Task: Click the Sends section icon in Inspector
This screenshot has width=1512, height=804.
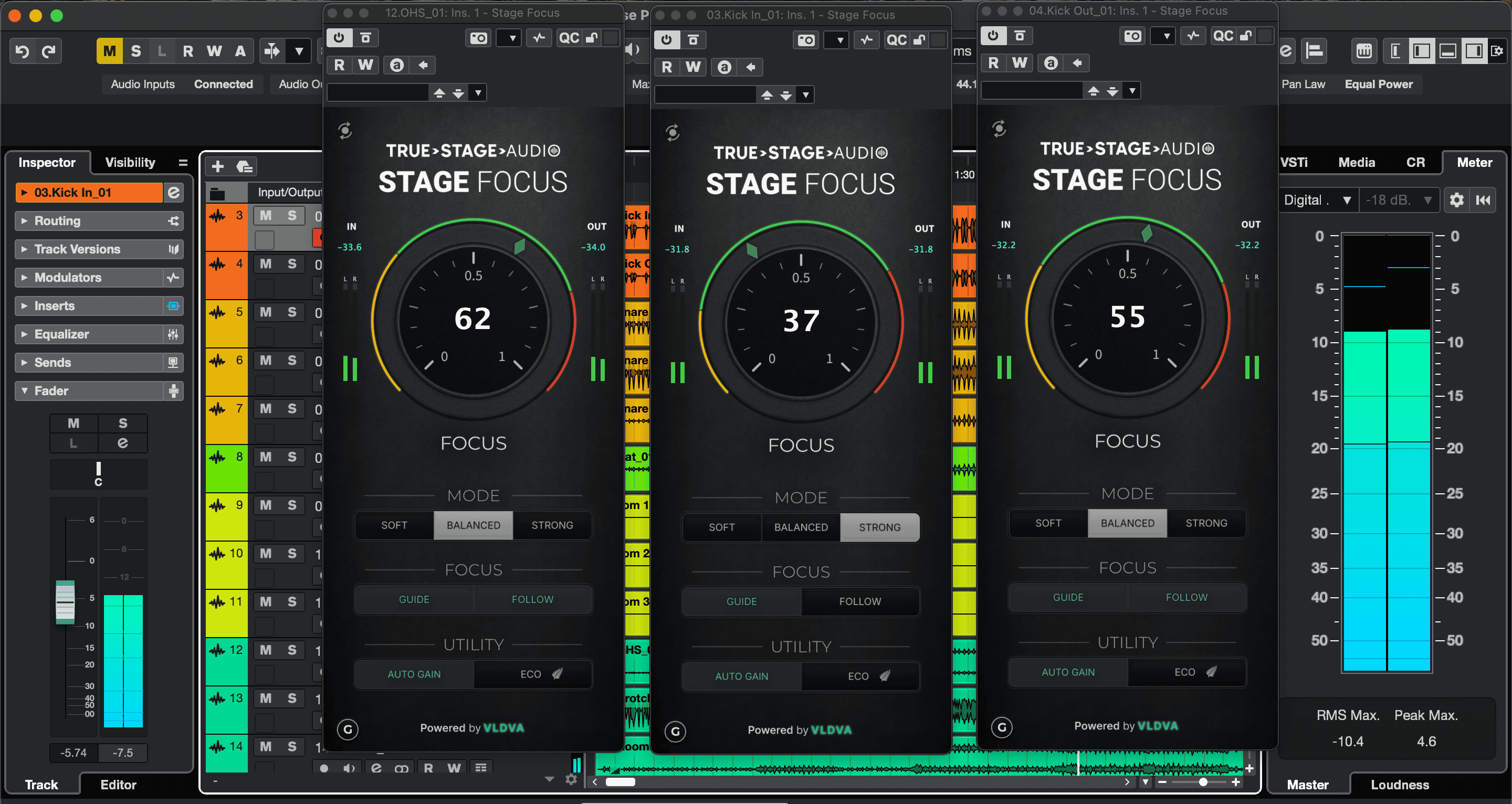Action: pos(173,363)
